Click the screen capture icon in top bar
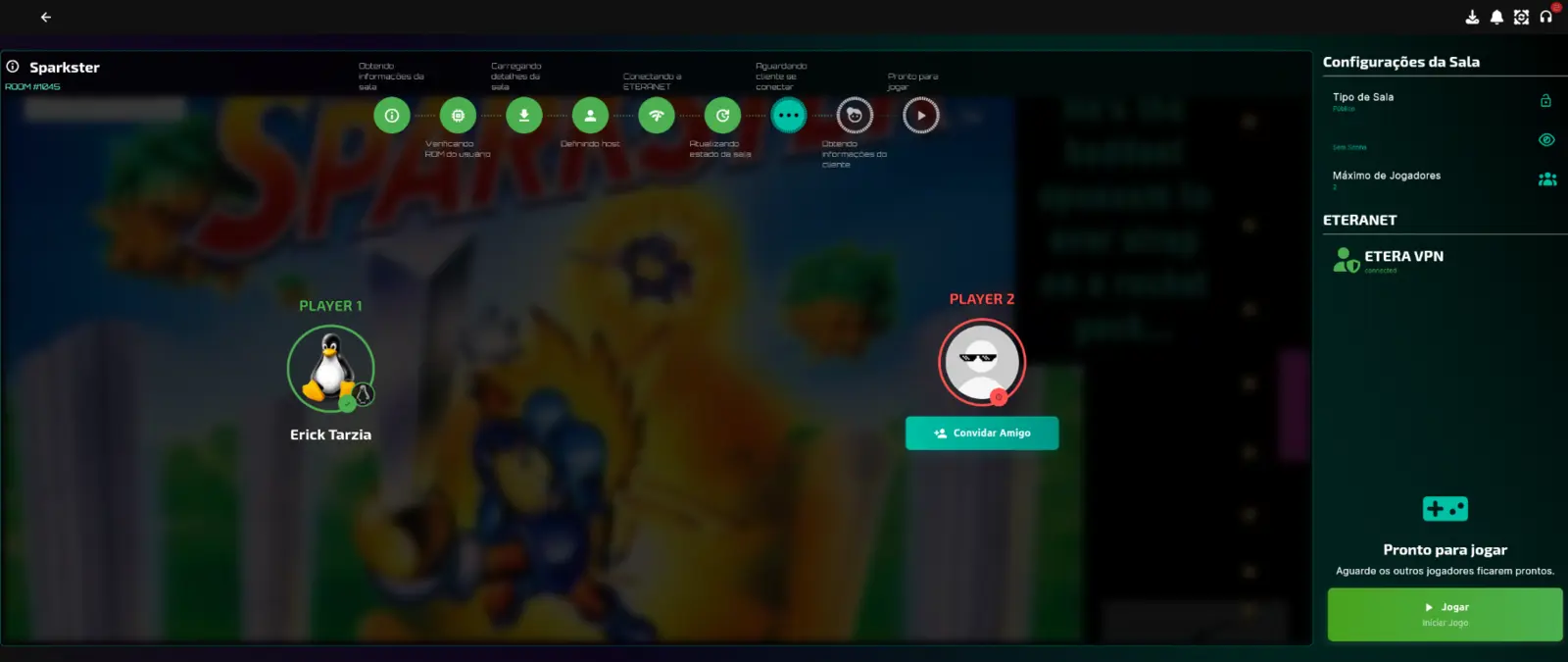This screenshot has width=1568, height=662. tap(1521, 17)
